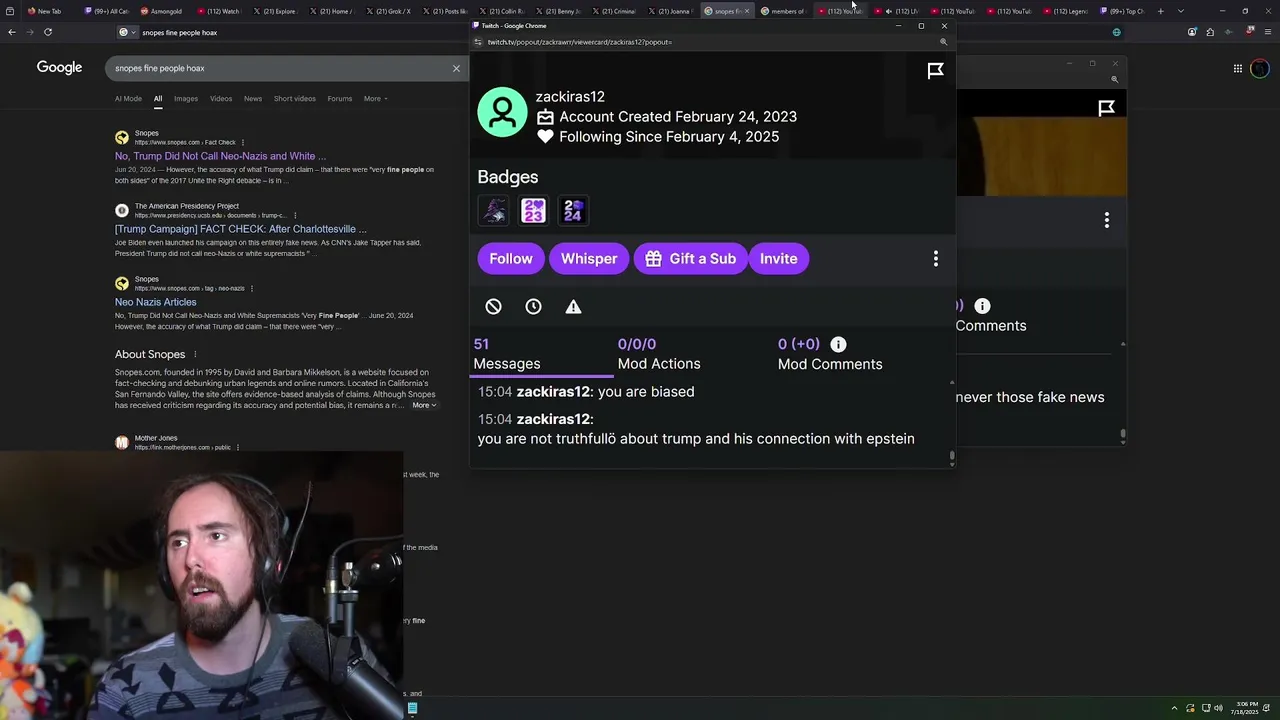Click the report flag in the rear viewer card window
This screenshot has width=1280, height=720.
[x=1106, y=108]
